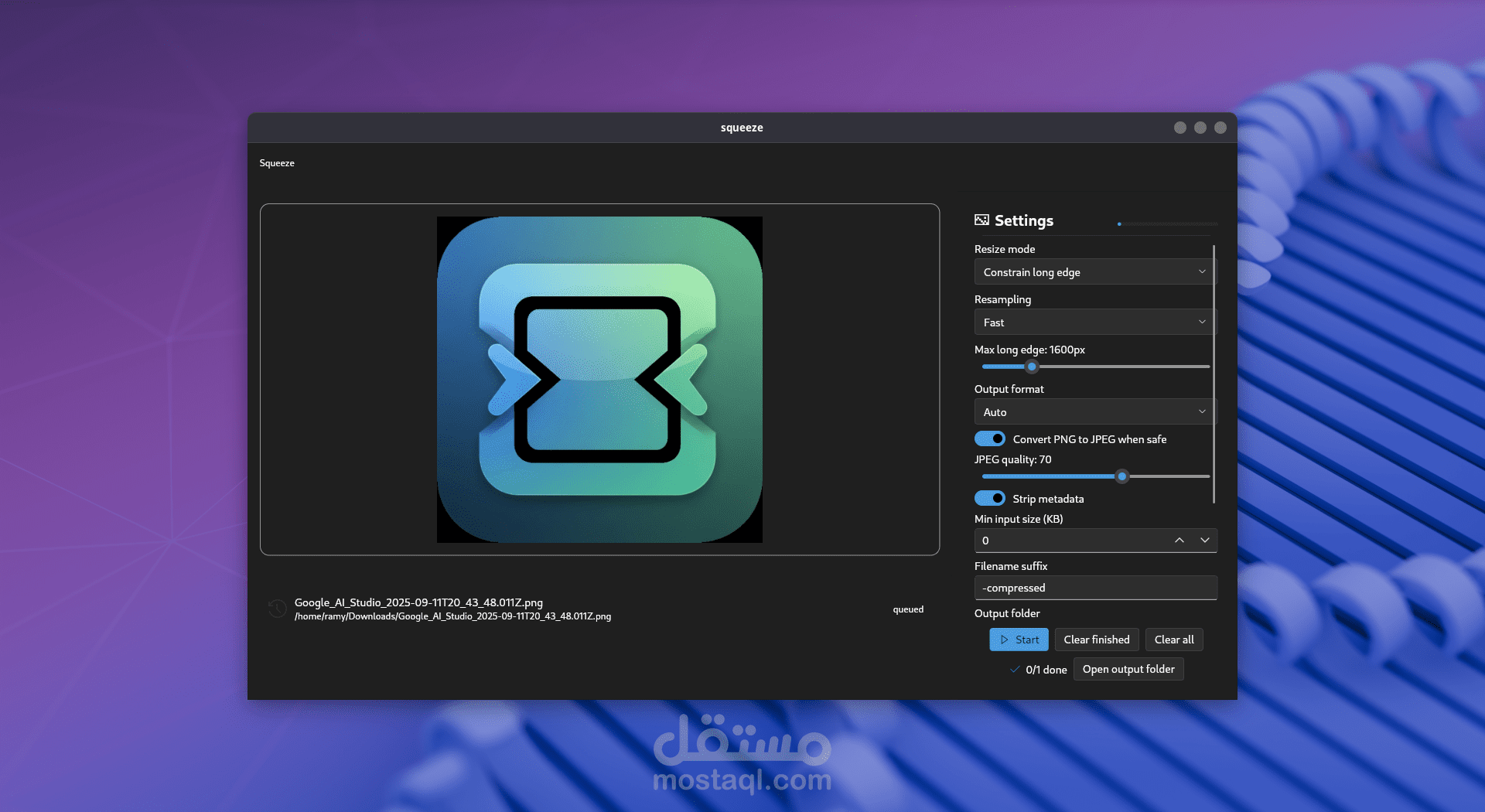The width and height of the screenshot is (1485, 812).
Task: Open the output folder
Action: (1128, 670)
